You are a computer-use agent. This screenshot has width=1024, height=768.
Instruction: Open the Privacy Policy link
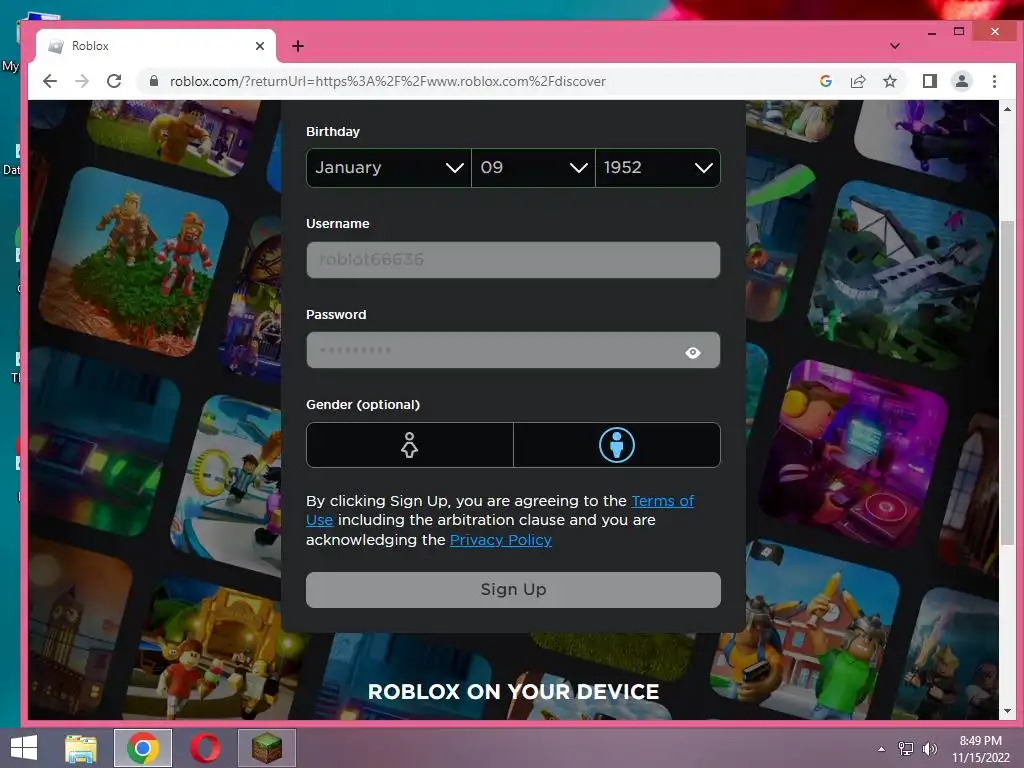501,540
